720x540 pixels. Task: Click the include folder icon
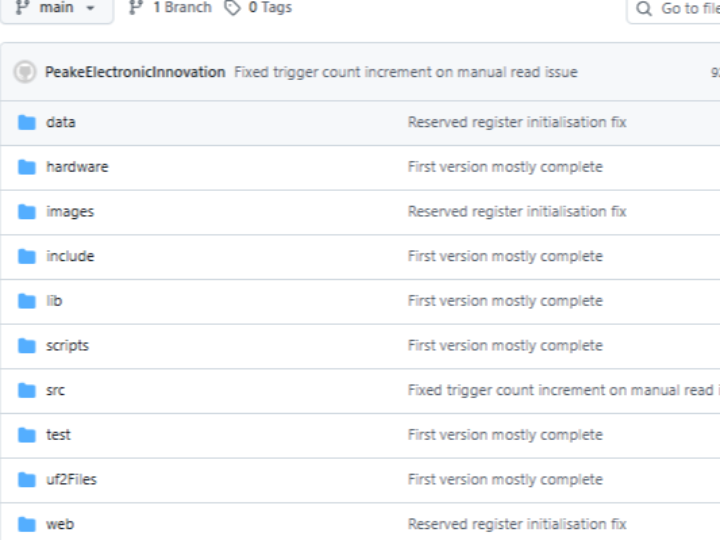point(27,257)
